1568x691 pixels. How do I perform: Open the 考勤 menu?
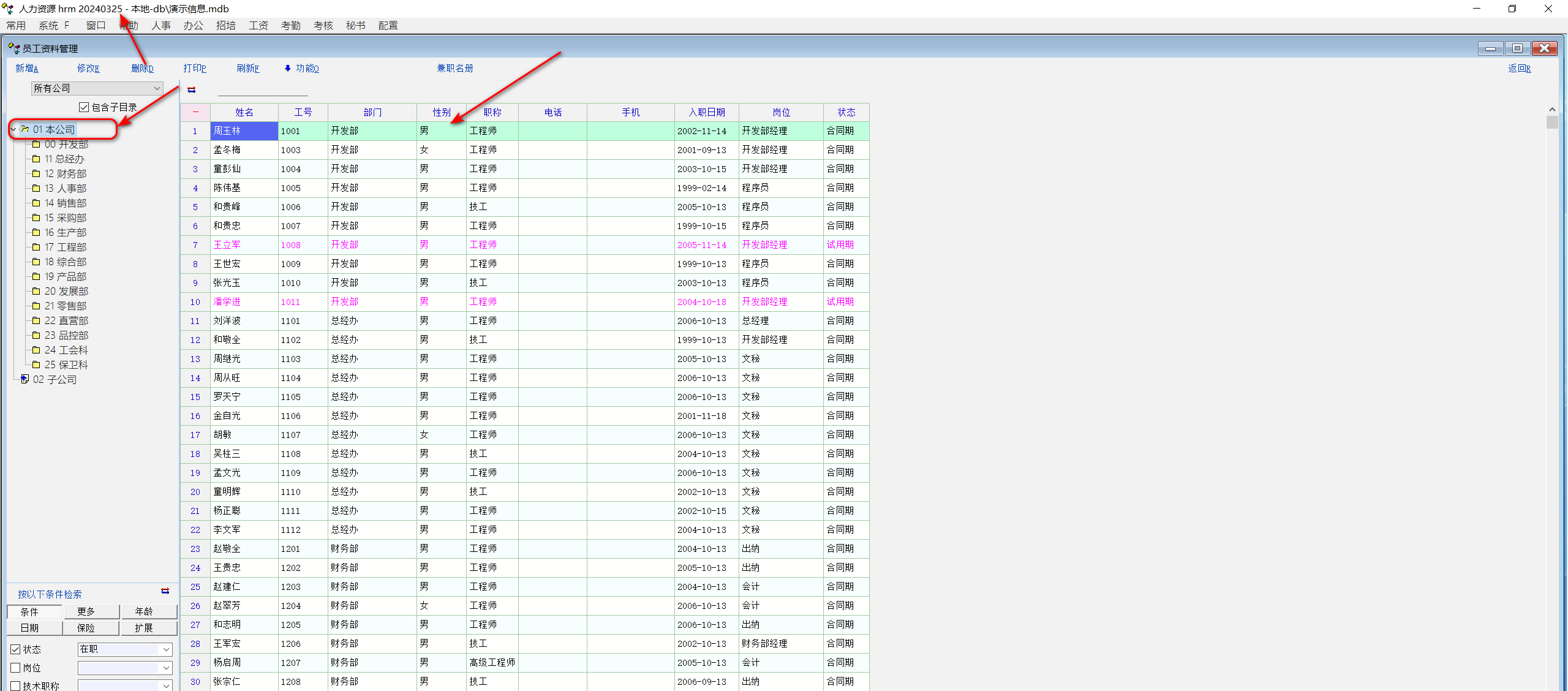(x=290, y=25)
